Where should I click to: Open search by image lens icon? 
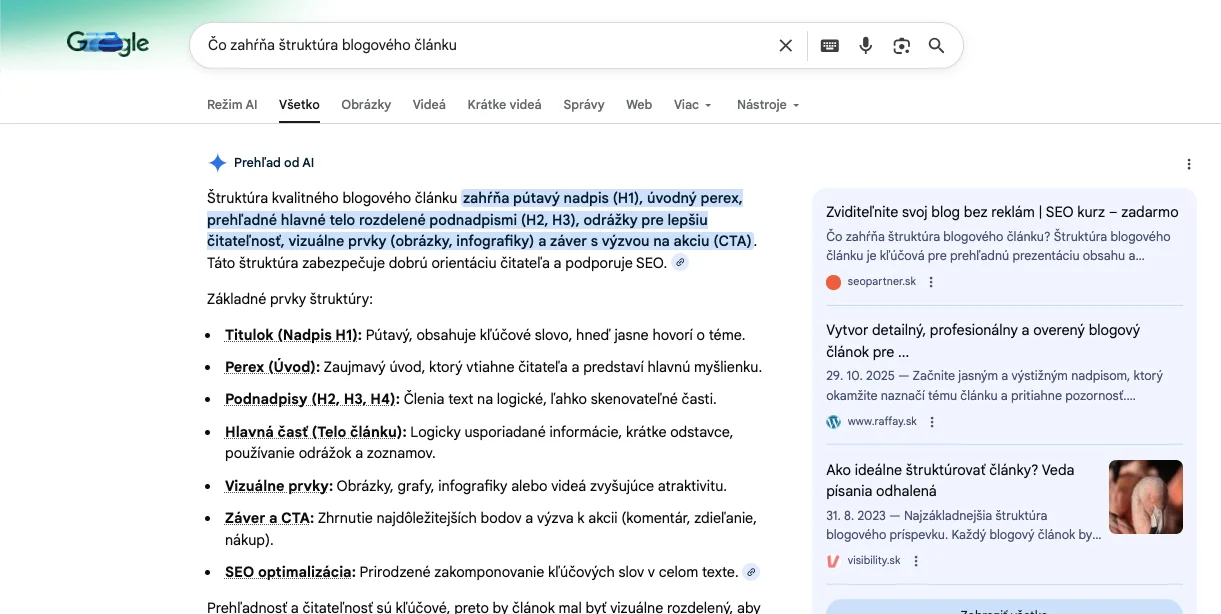coord(902,45)
